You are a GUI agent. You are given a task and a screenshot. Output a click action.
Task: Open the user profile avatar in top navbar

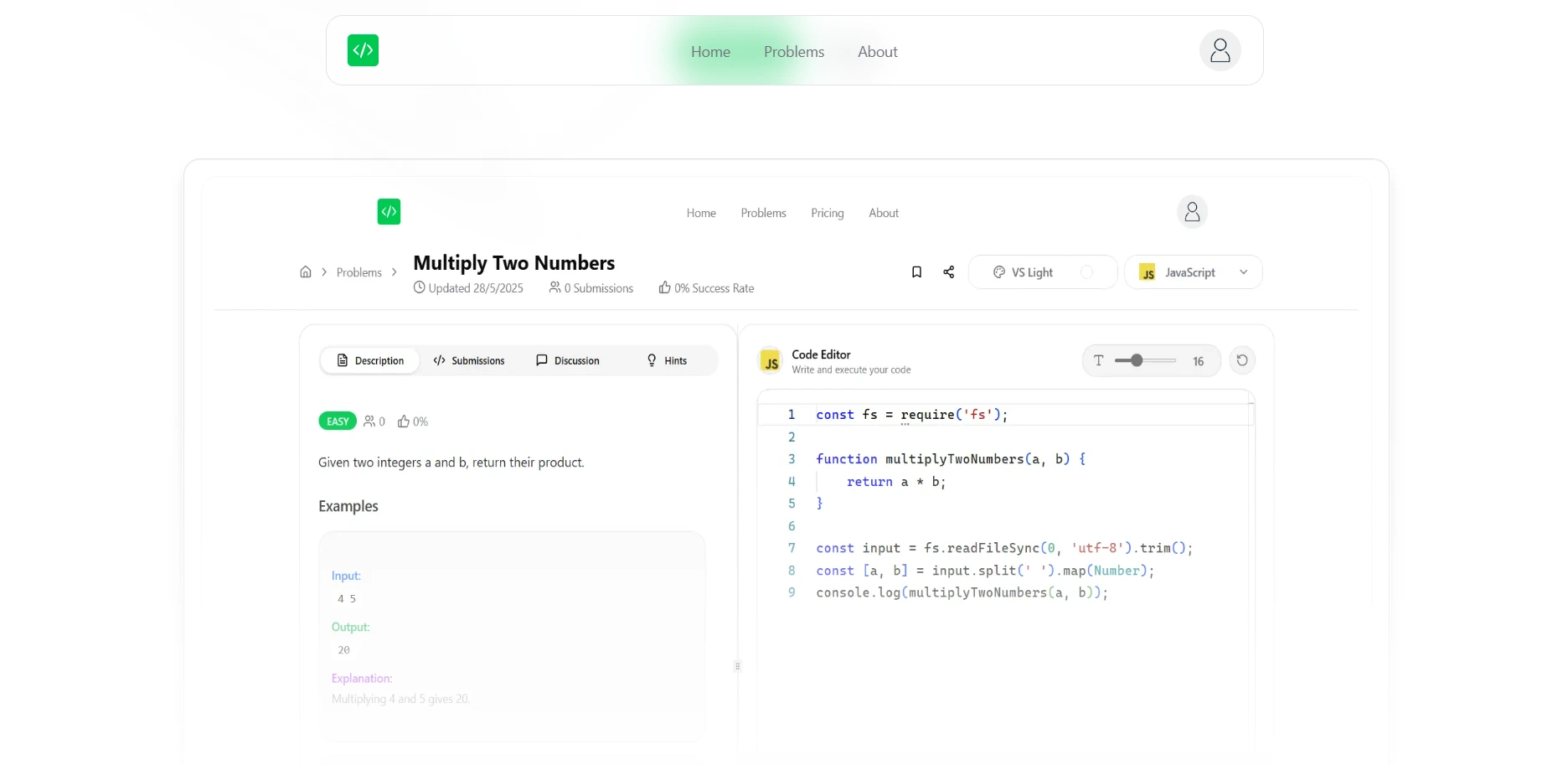point(1220,51)
